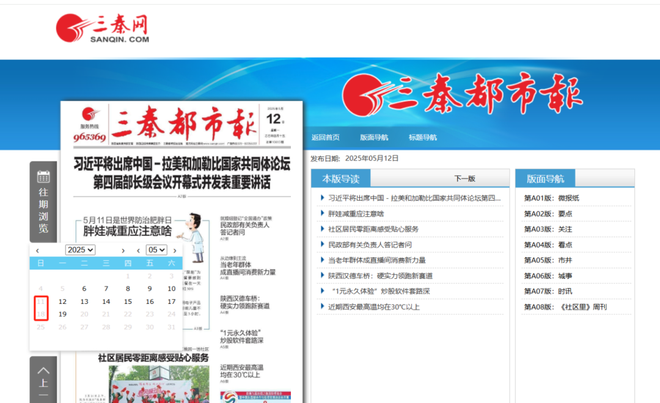Select date 13 in the calendar
The image size is (660, 403).
[84, 302]
